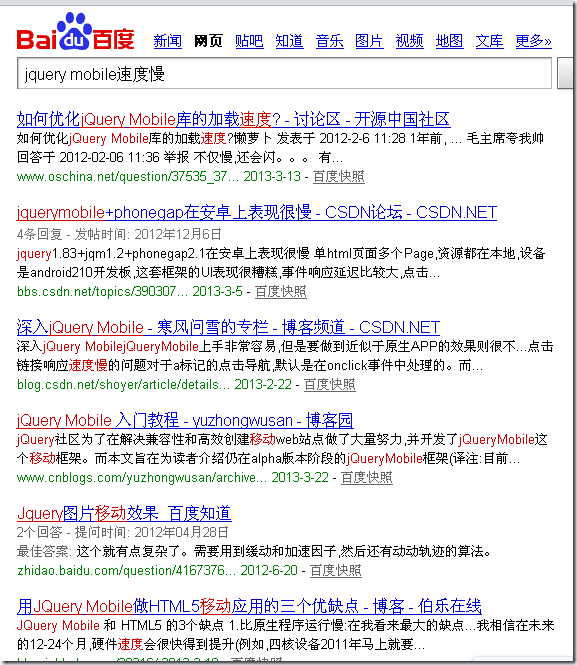Open 百度快照 for the bbs.csdn.net result

(281, 291)
